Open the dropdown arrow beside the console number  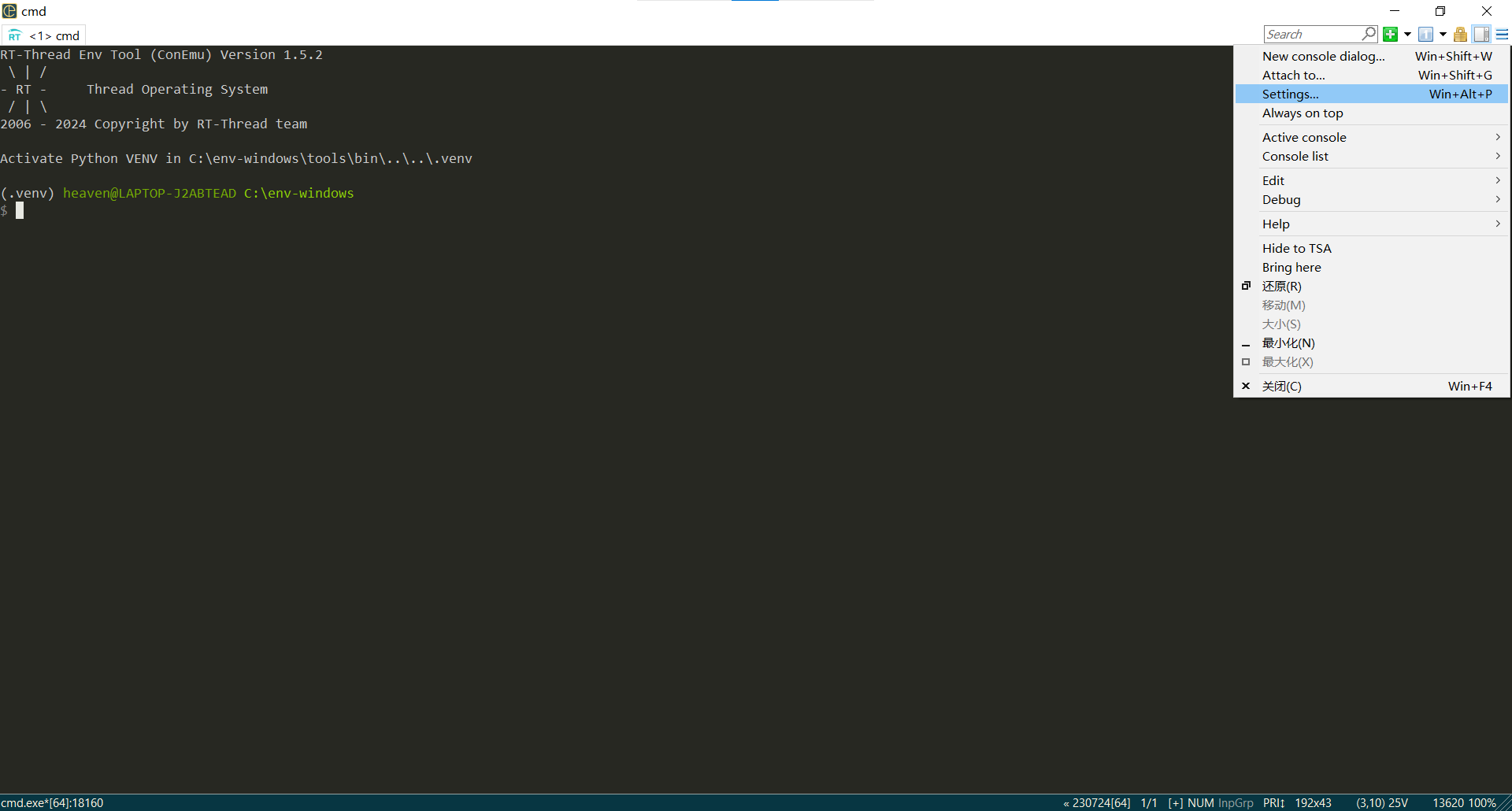[1443, 34]
